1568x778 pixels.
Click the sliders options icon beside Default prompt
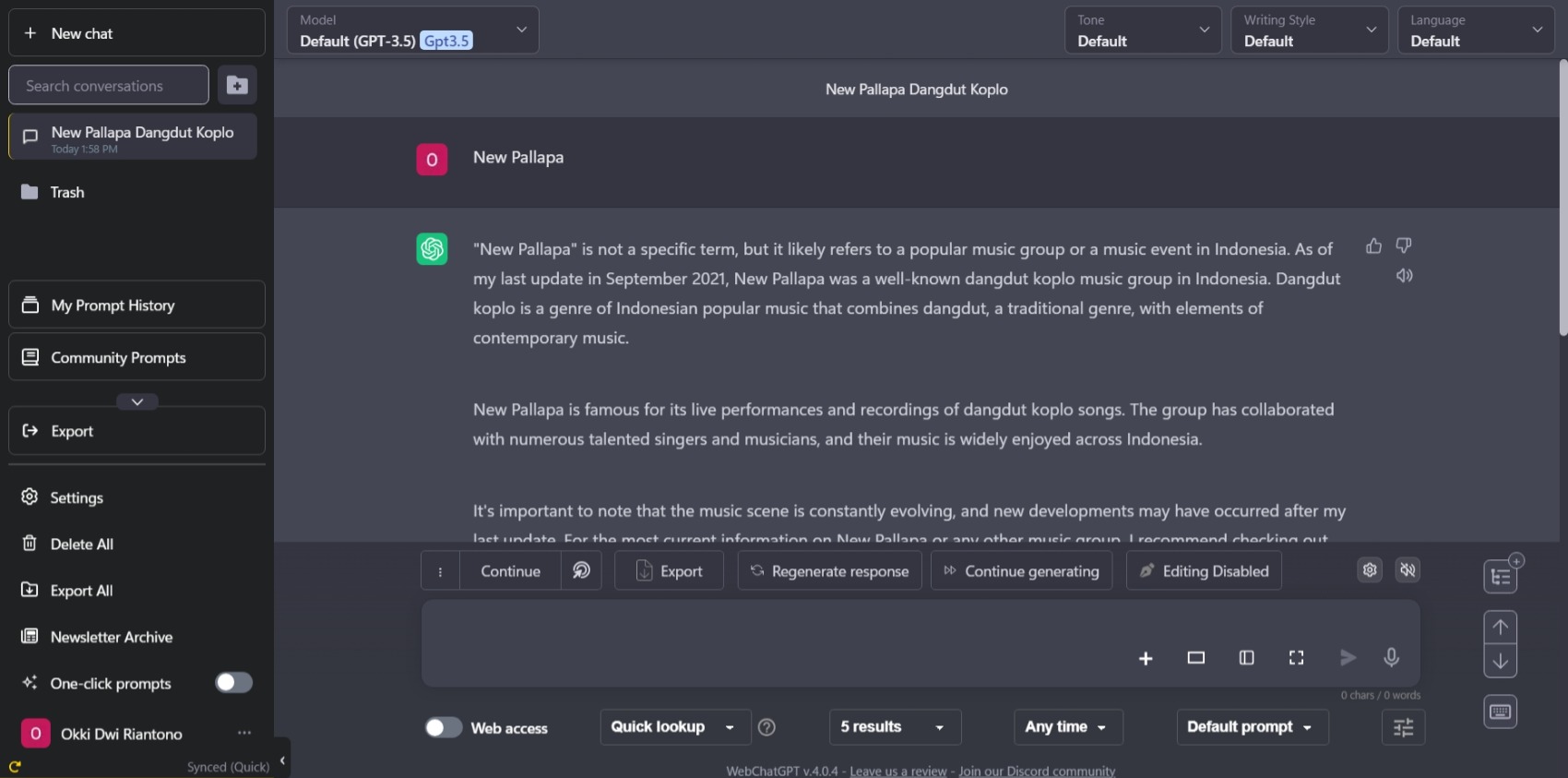pyautogui.click(x=1403, y=727)
